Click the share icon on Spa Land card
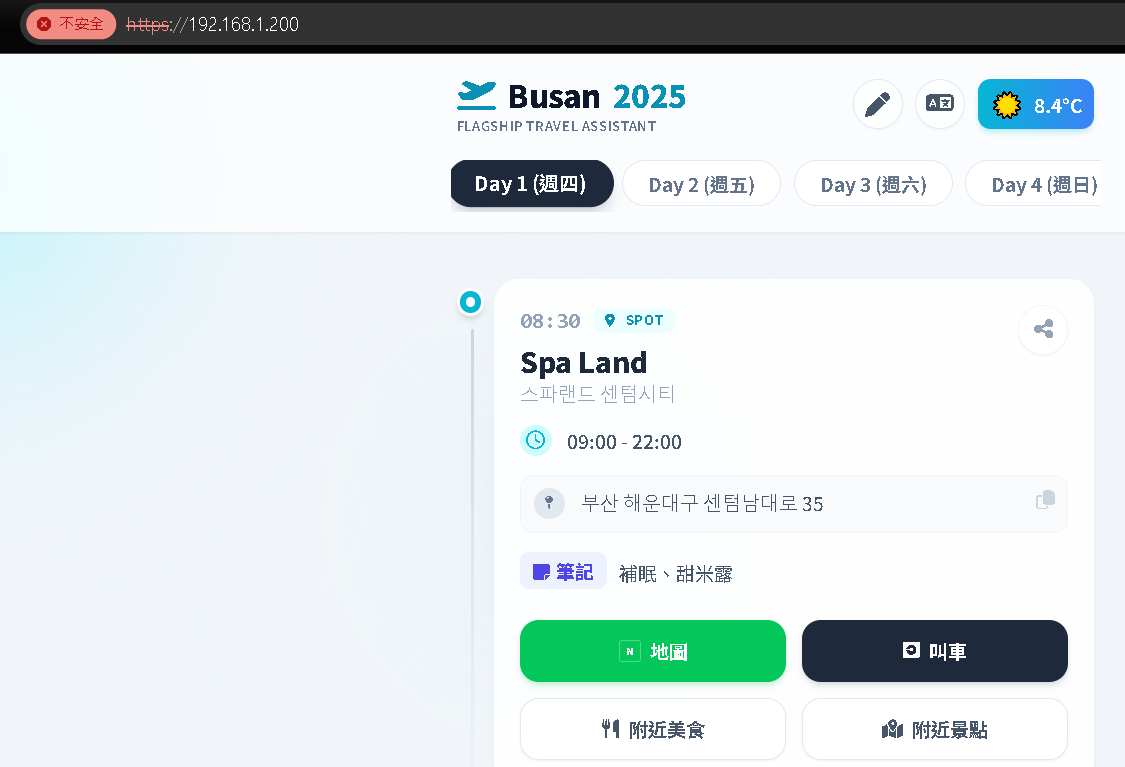The height and width of the screenshot is (767, 1125). (1042, 329)
